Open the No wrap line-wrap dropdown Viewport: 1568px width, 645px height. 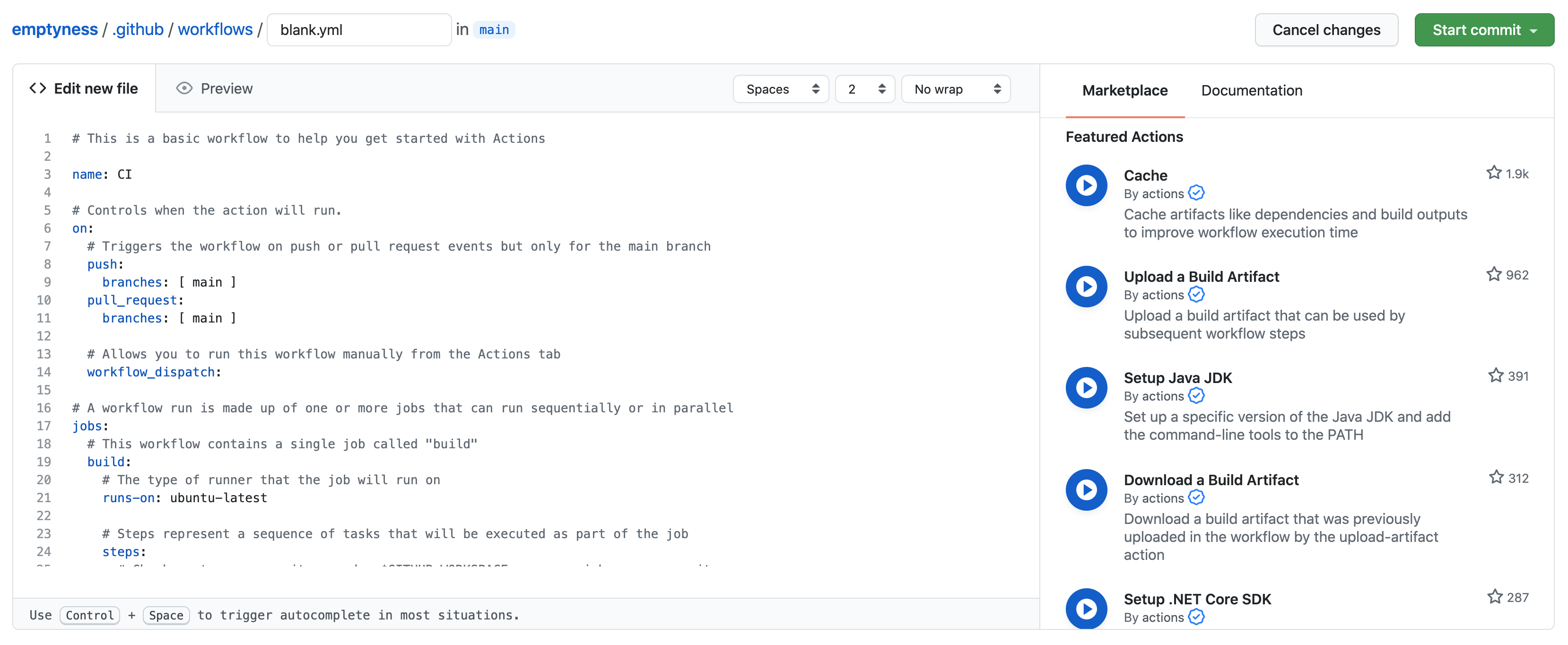[x=956, y=89]
